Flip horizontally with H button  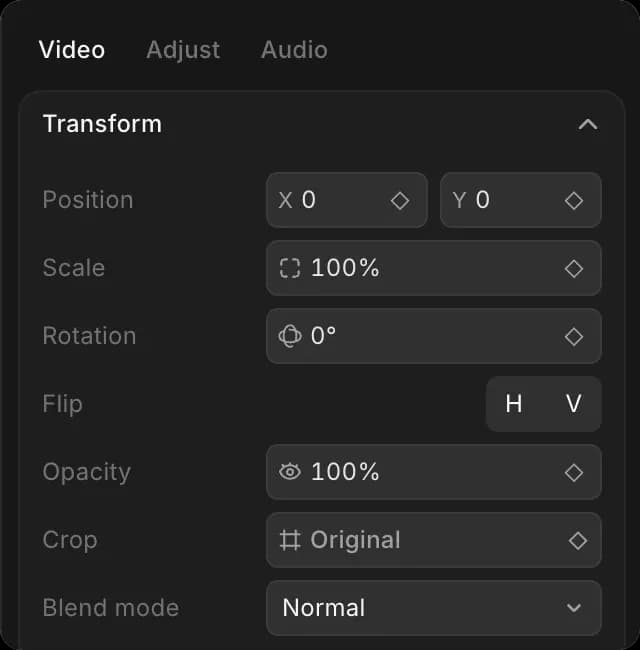click(514, 404)
